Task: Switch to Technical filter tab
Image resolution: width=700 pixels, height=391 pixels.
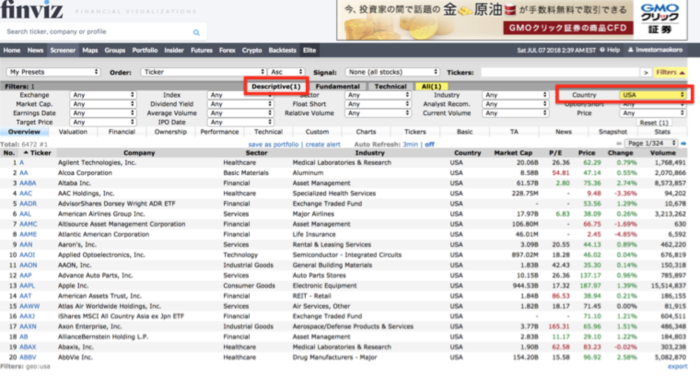Action: [x=390, y=87]
